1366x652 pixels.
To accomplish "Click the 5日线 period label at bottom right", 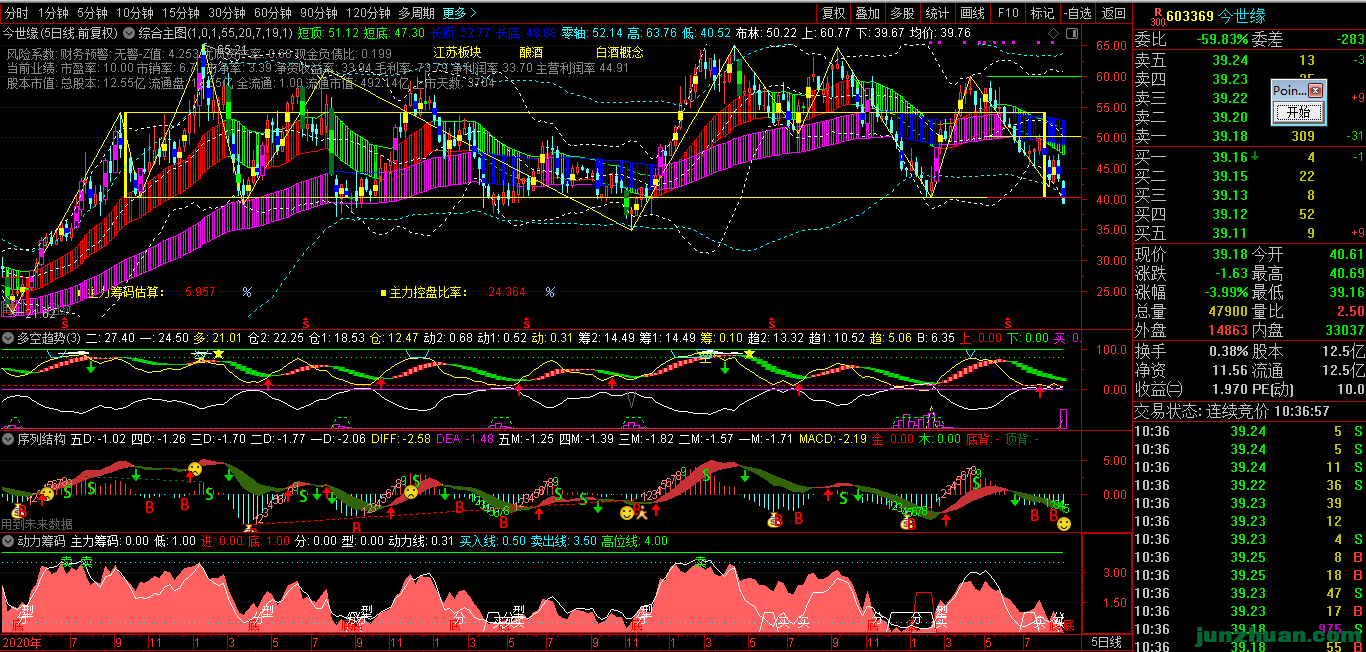I will pos(1105,641).
